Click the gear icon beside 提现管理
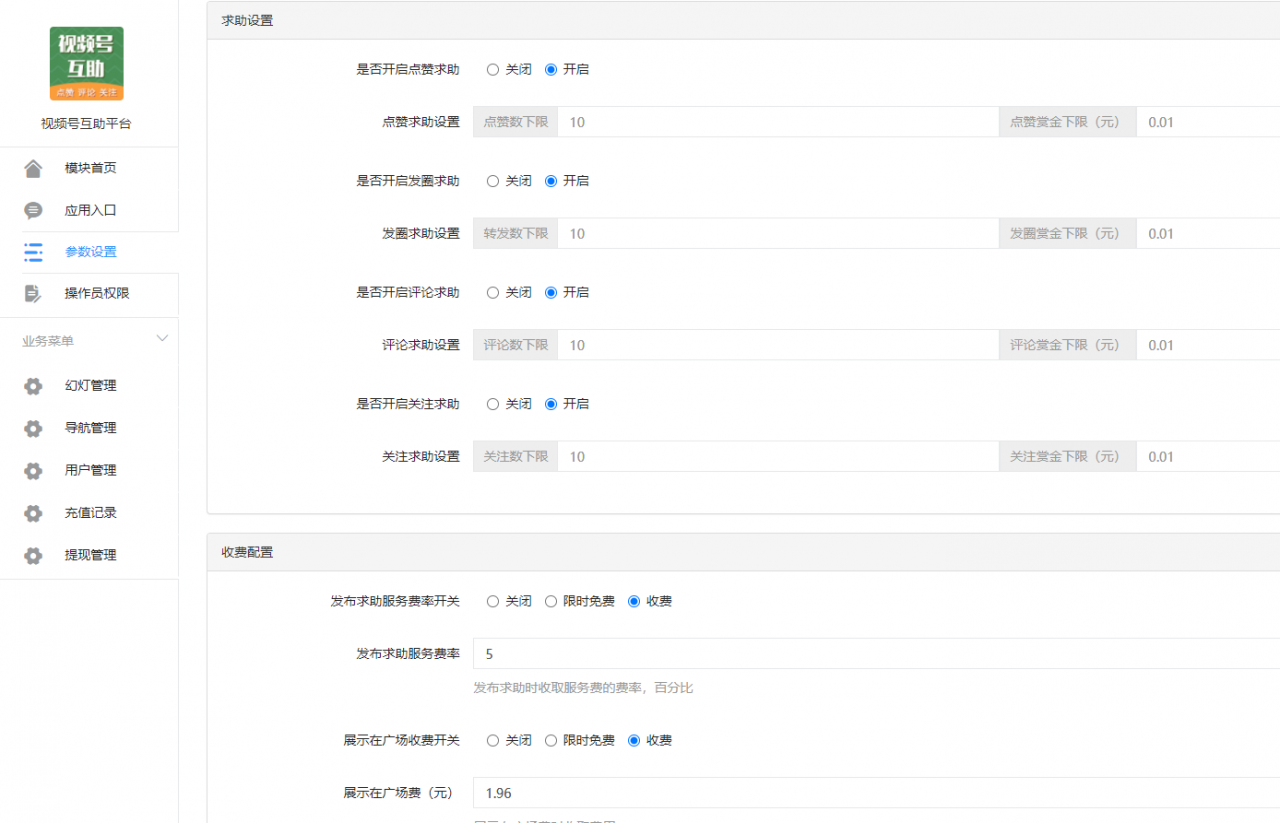The width and height of the screenshot is (1280, 823). click(x=33, y=555)
